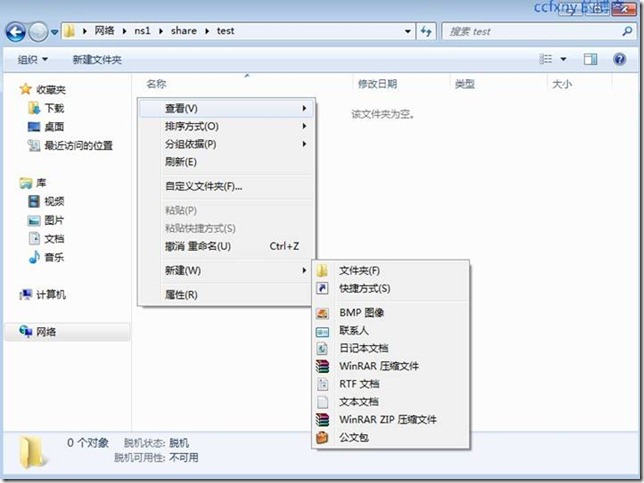The width and height of the screenshot is (644, 483).
Task: Select 计算机 in navigation pane
Action: (43, 294)
